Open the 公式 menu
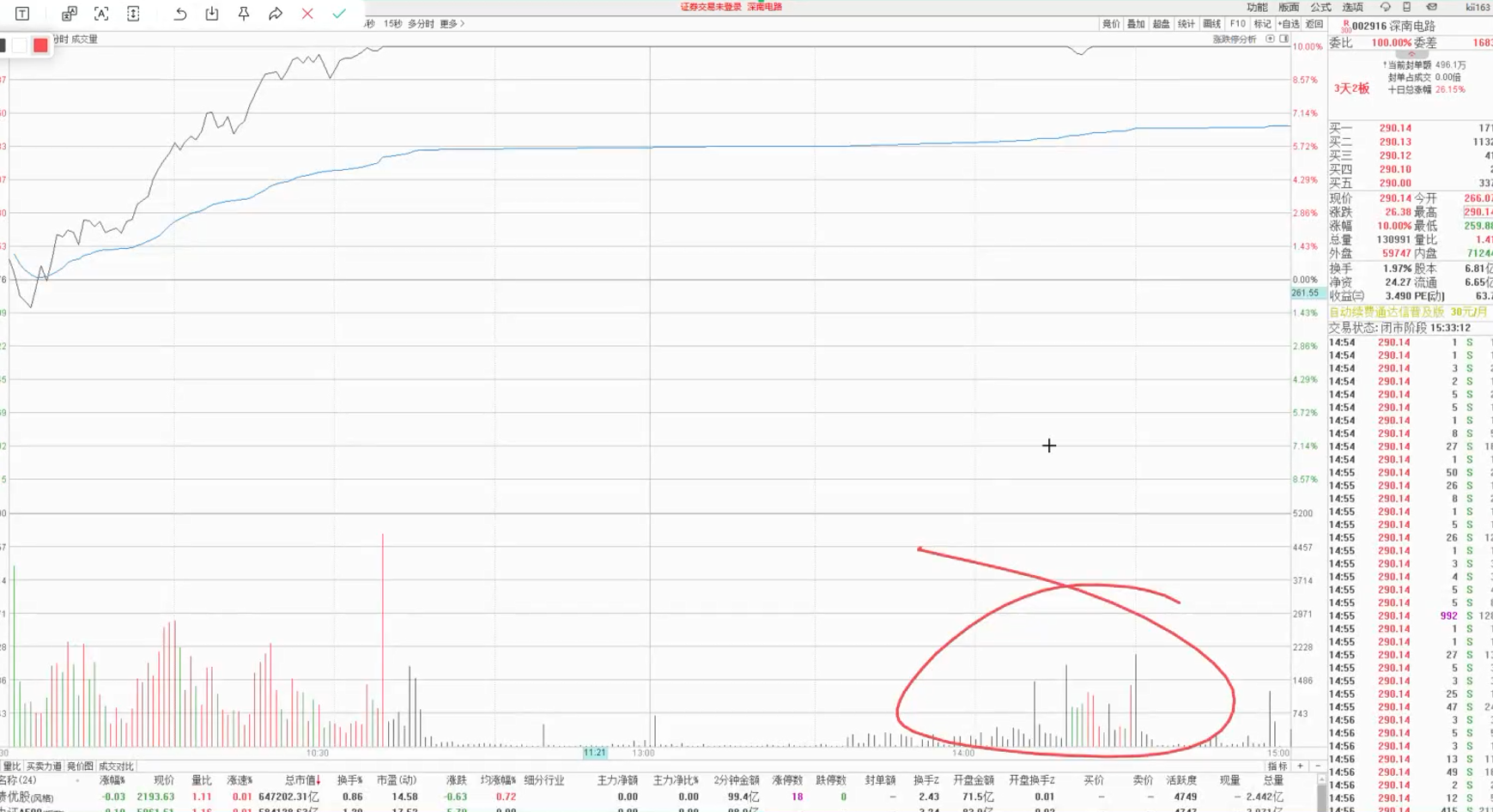Viewport: 1493px width, 812px height. (x=1320, y=7)
